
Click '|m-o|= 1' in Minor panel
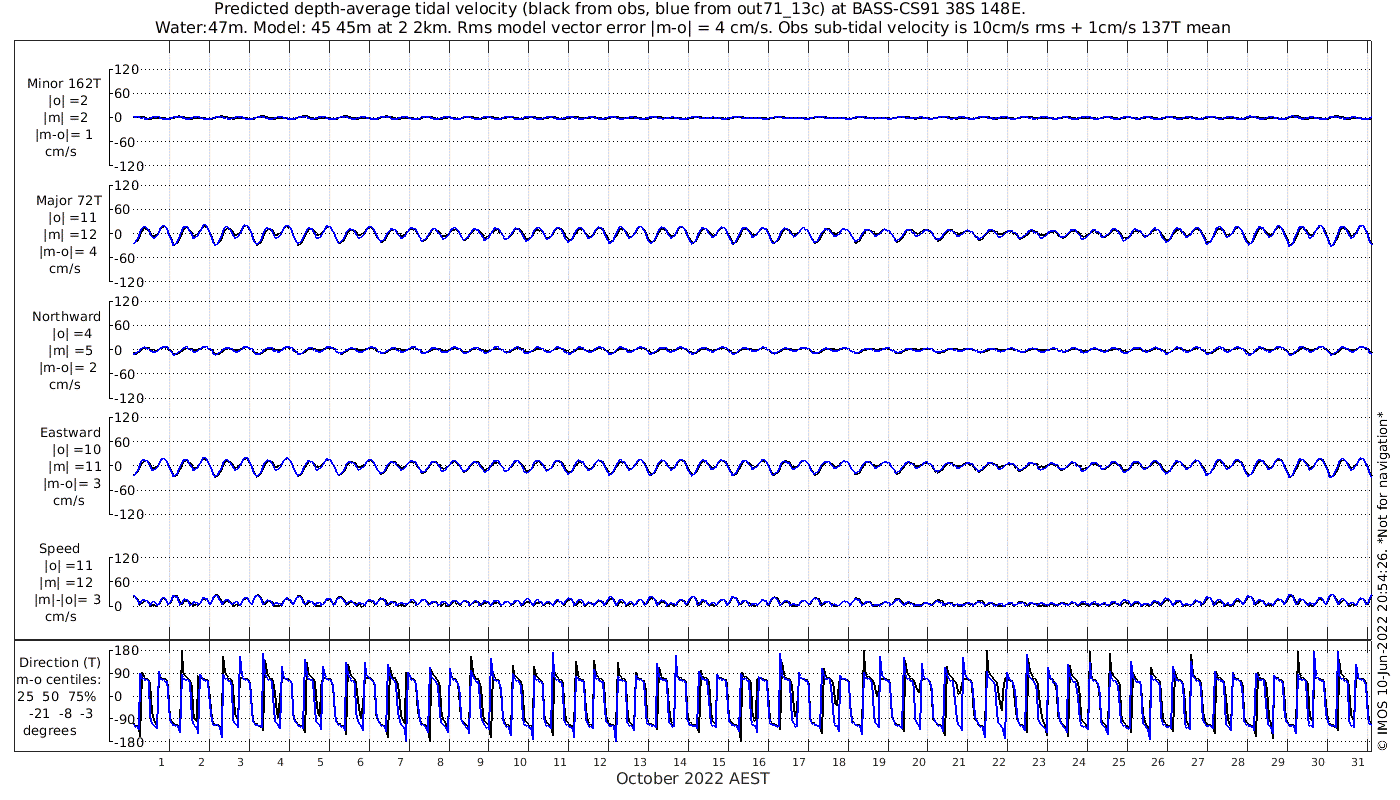click(65, 134)
